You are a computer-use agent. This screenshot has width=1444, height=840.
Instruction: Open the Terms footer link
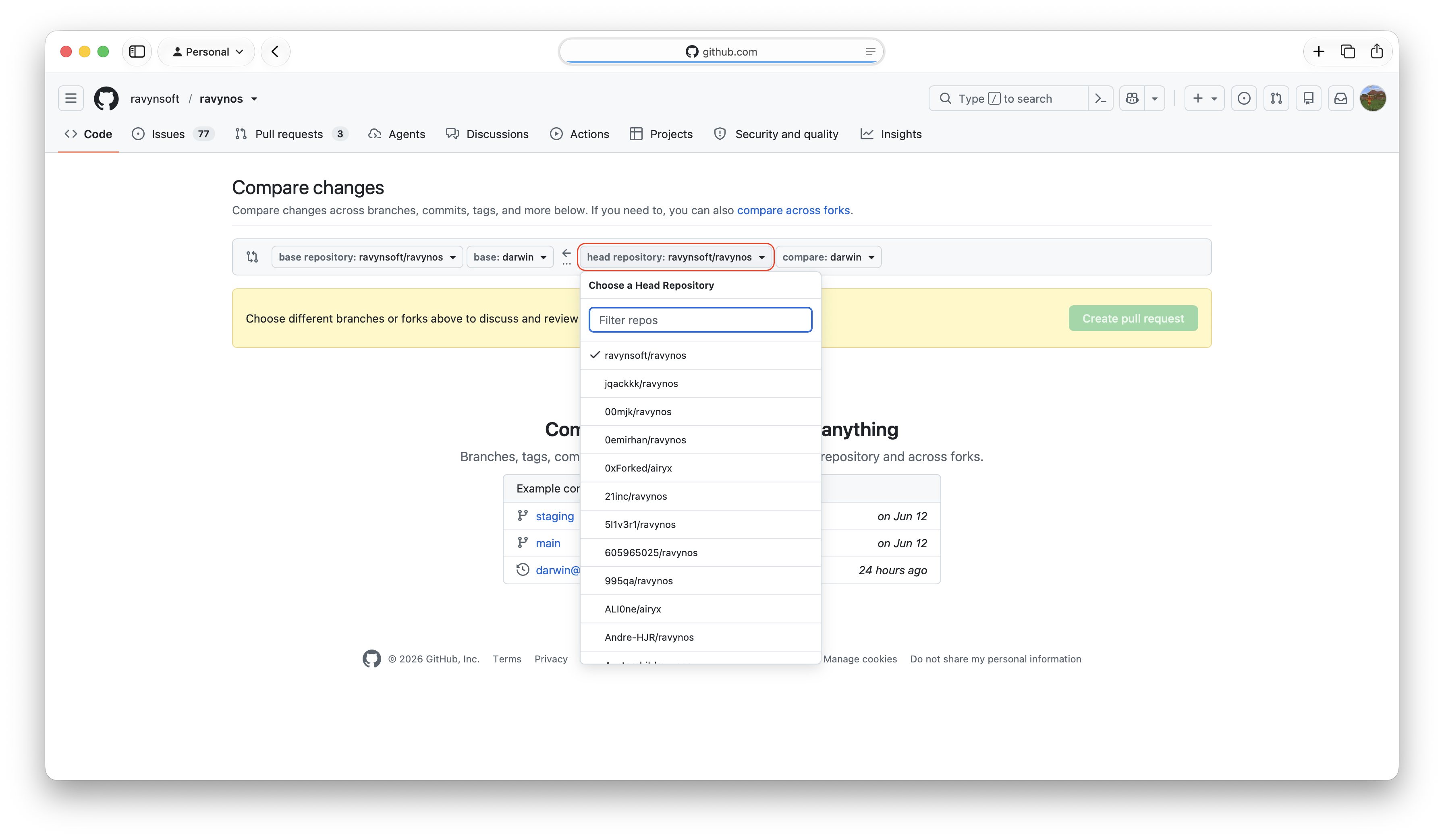click(507, 659)
